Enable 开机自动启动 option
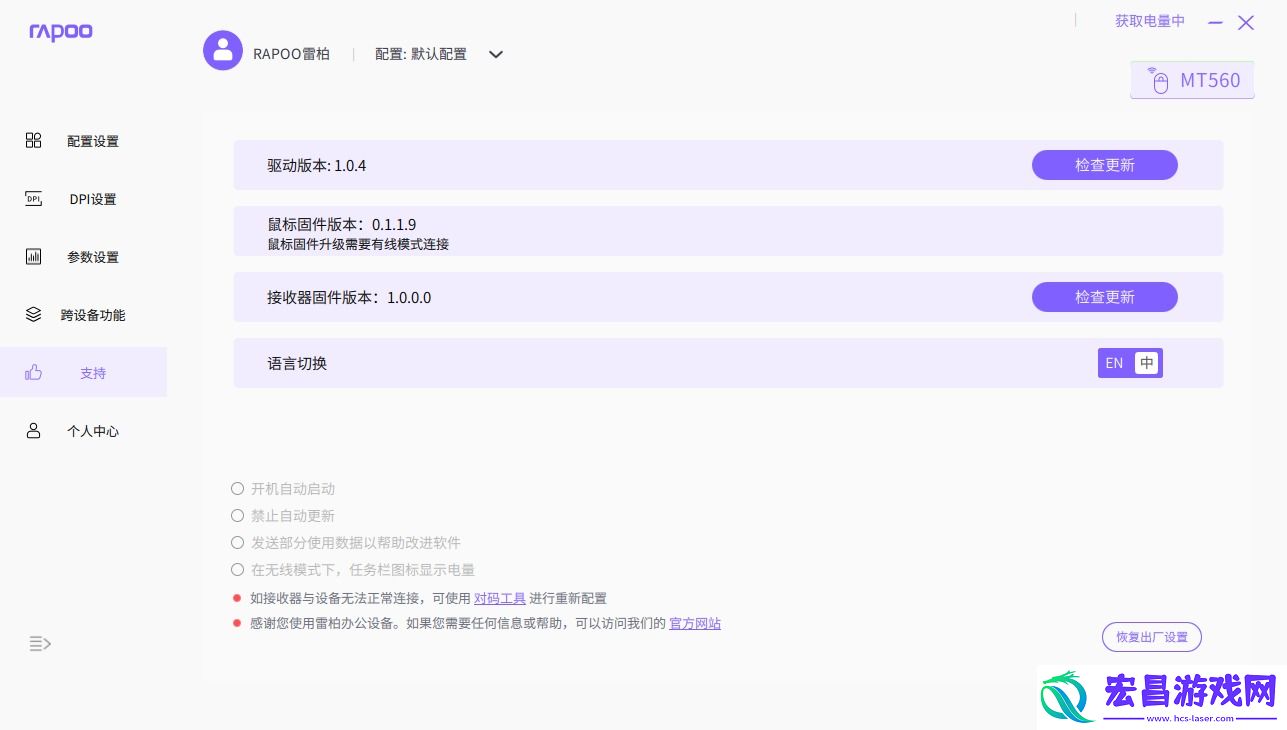The image size is (1287, 730). (237, 489)
